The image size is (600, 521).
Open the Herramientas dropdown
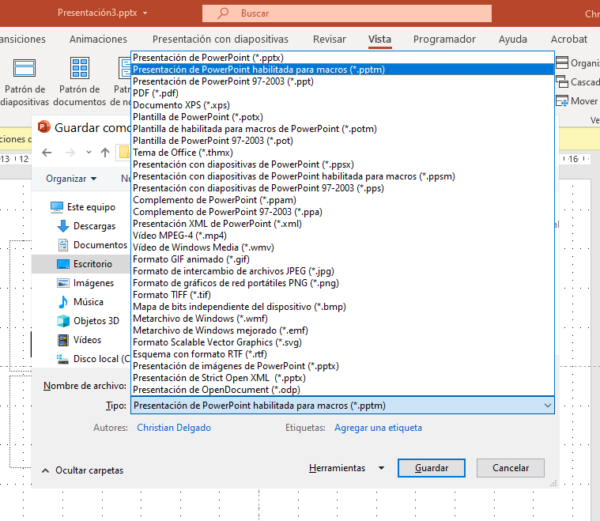[x=346, y=468]
